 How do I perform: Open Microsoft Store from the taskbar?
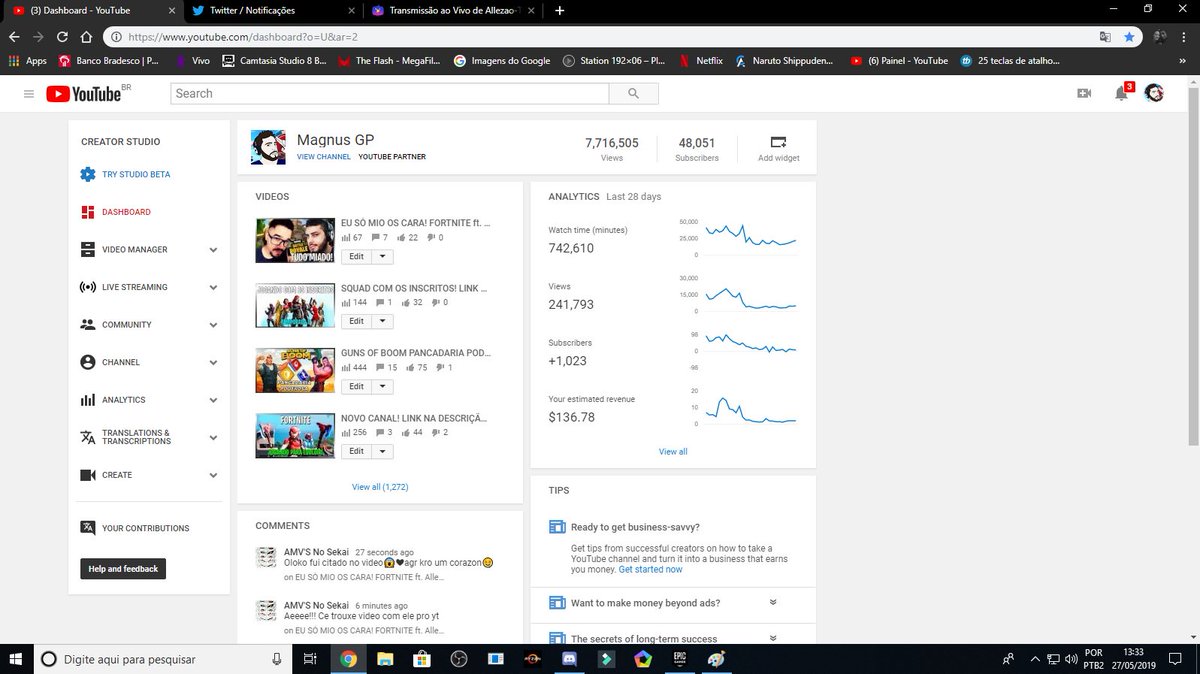[x=421, y=659]
